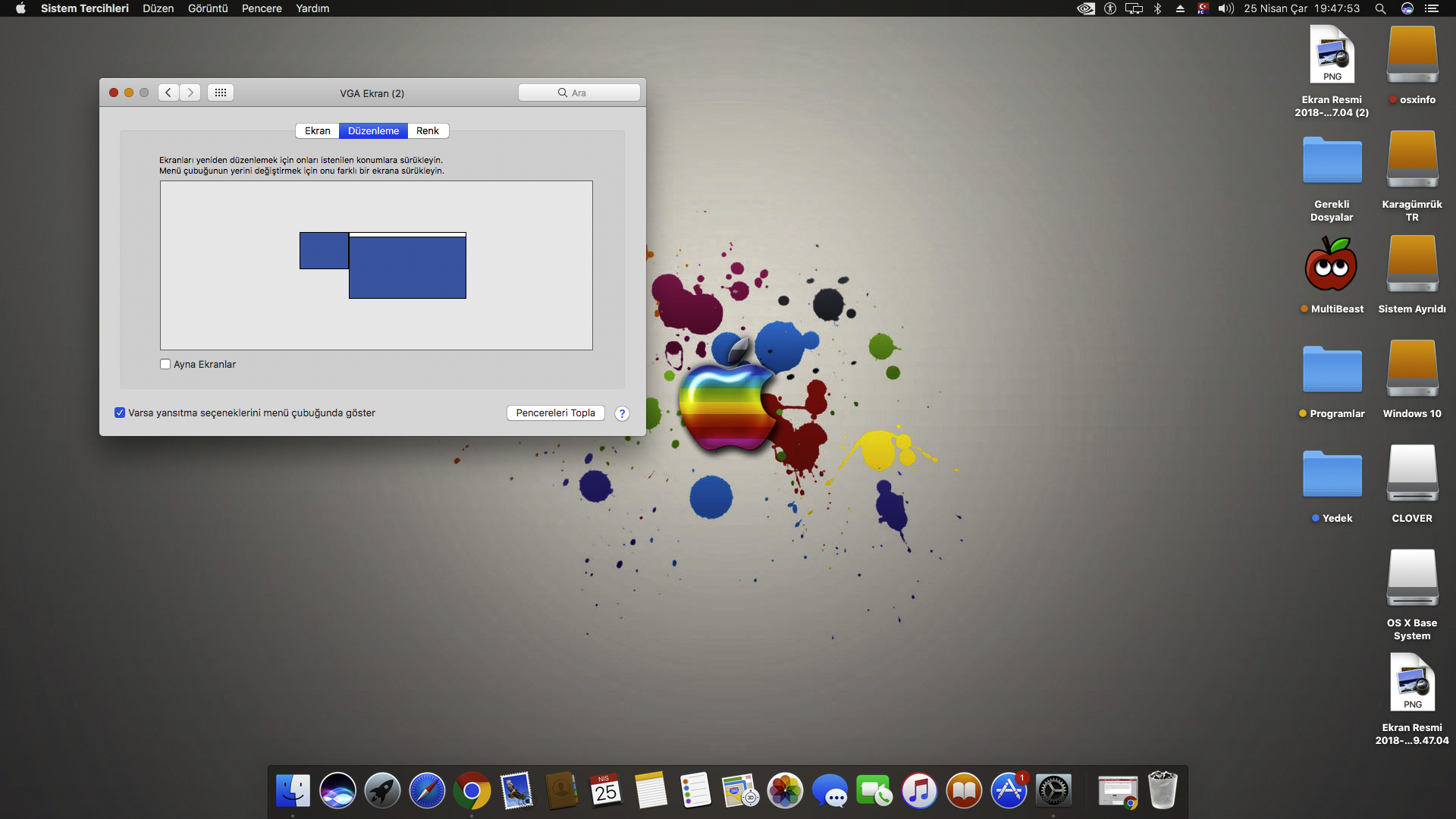Screen dimensions: 1456x819
Task: Launch Safari from the dock
Action: [427, 791]
